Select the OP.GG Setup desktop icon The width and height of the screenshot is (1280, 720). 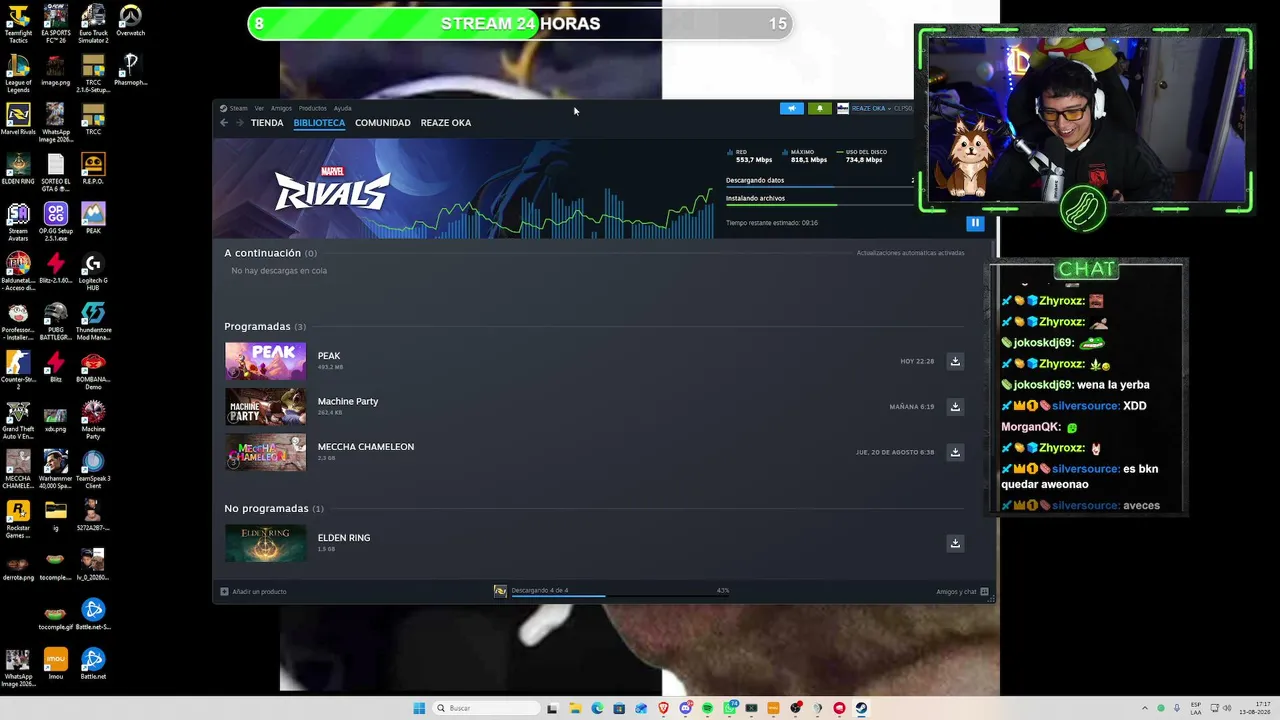[x=56, y=220]
